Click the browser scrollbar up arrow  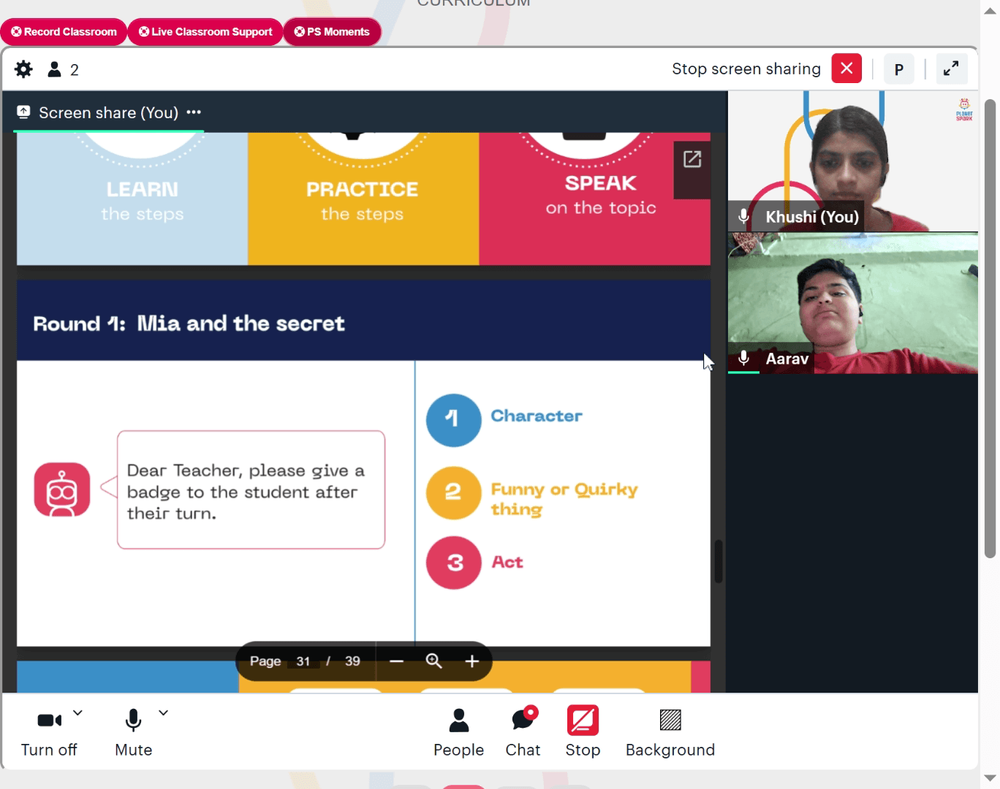[990, 10]
